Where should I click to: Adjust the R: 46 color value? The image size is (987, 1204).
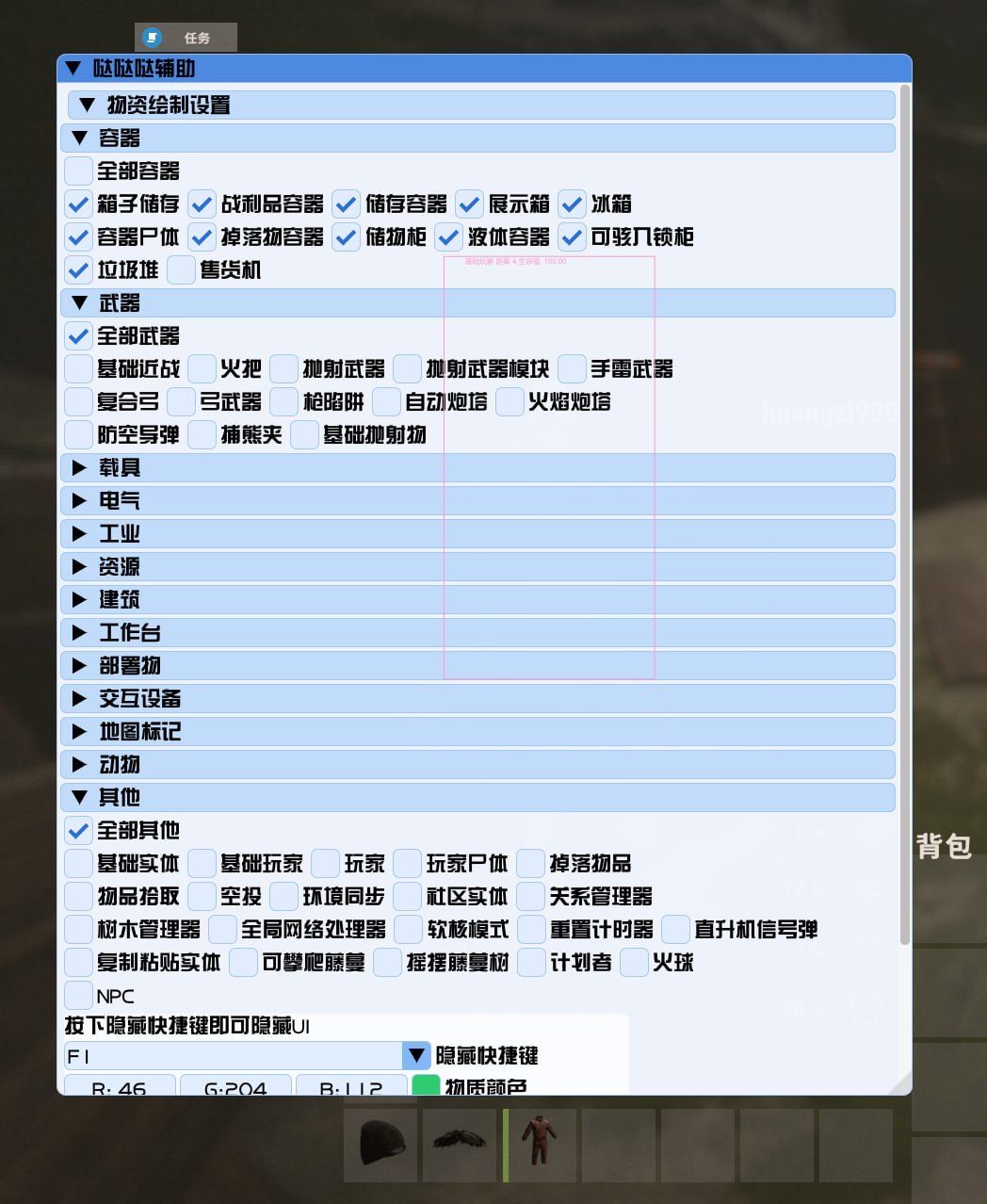point(120,1085)
